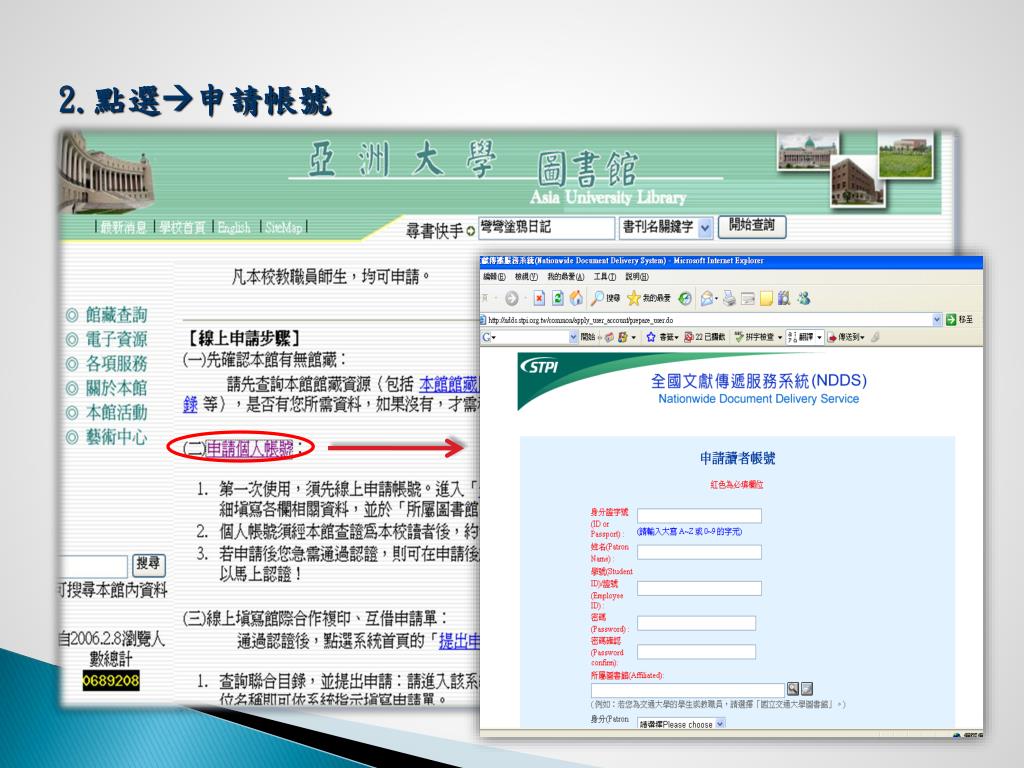Click the Refresh toolbar icon

pyautogui.click(x=557, y=298)
